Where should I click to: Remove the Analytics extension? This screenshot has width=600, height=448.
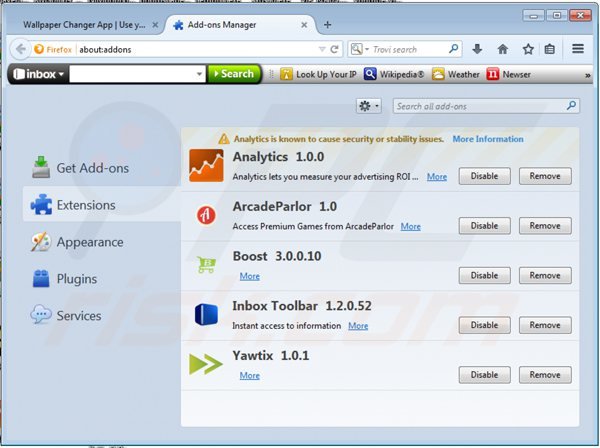[x=545, y=176]
